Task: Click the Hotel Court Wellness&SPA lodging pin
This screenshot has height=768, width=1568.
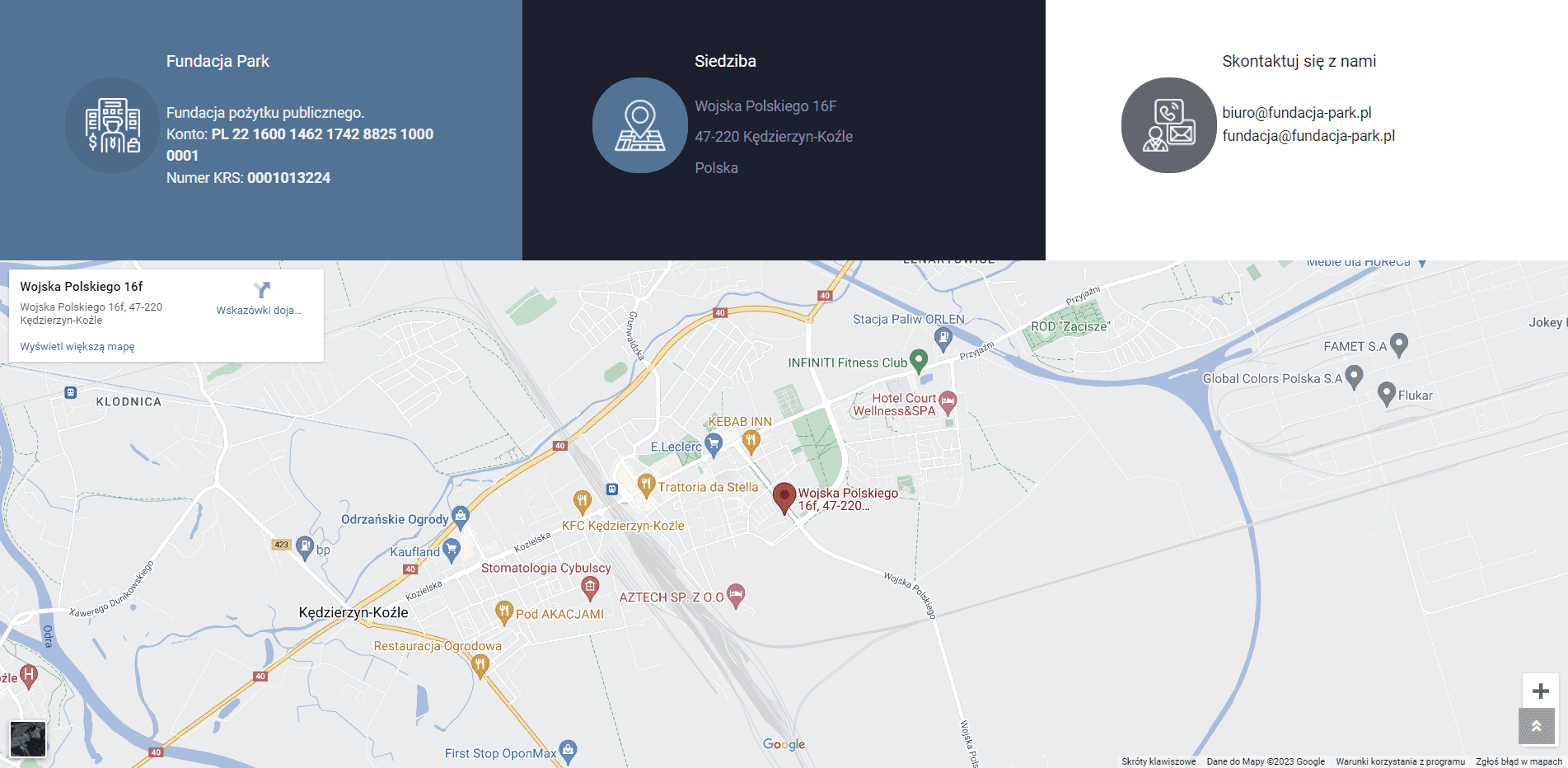Action: 948,401
